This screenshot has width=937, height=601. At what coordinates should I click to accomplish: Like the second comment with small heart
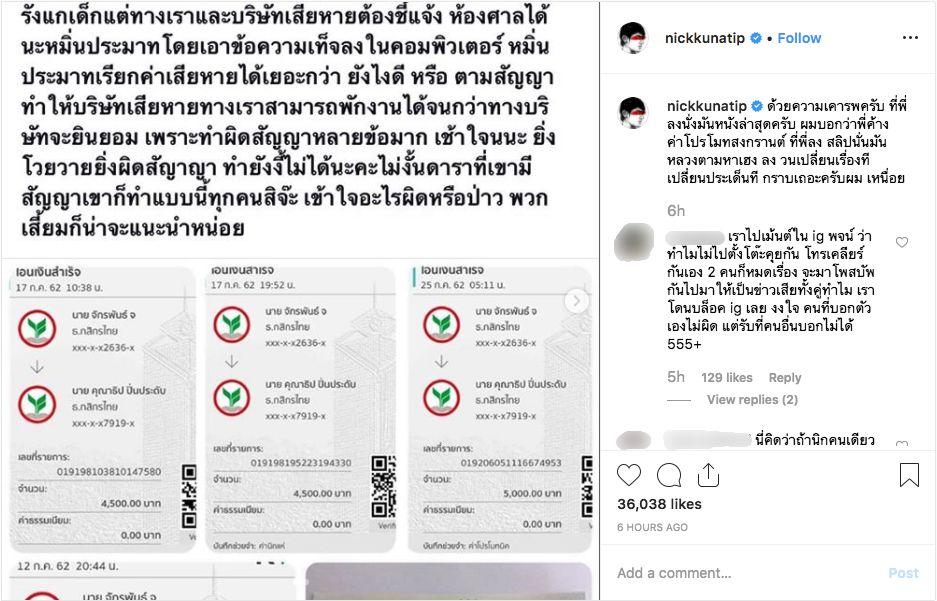pos(902,444)
